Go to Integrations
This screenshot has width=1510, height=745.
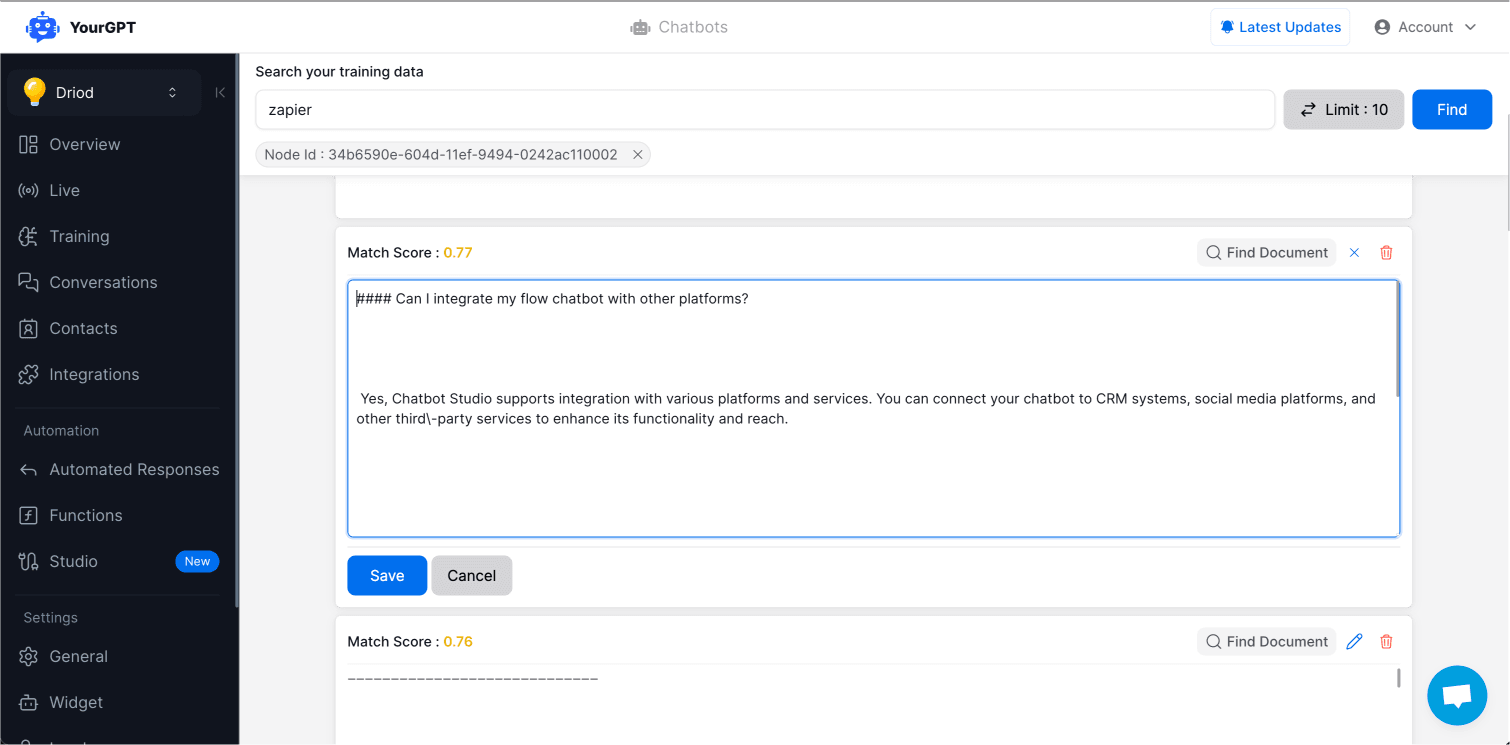(x=94, y=374)
